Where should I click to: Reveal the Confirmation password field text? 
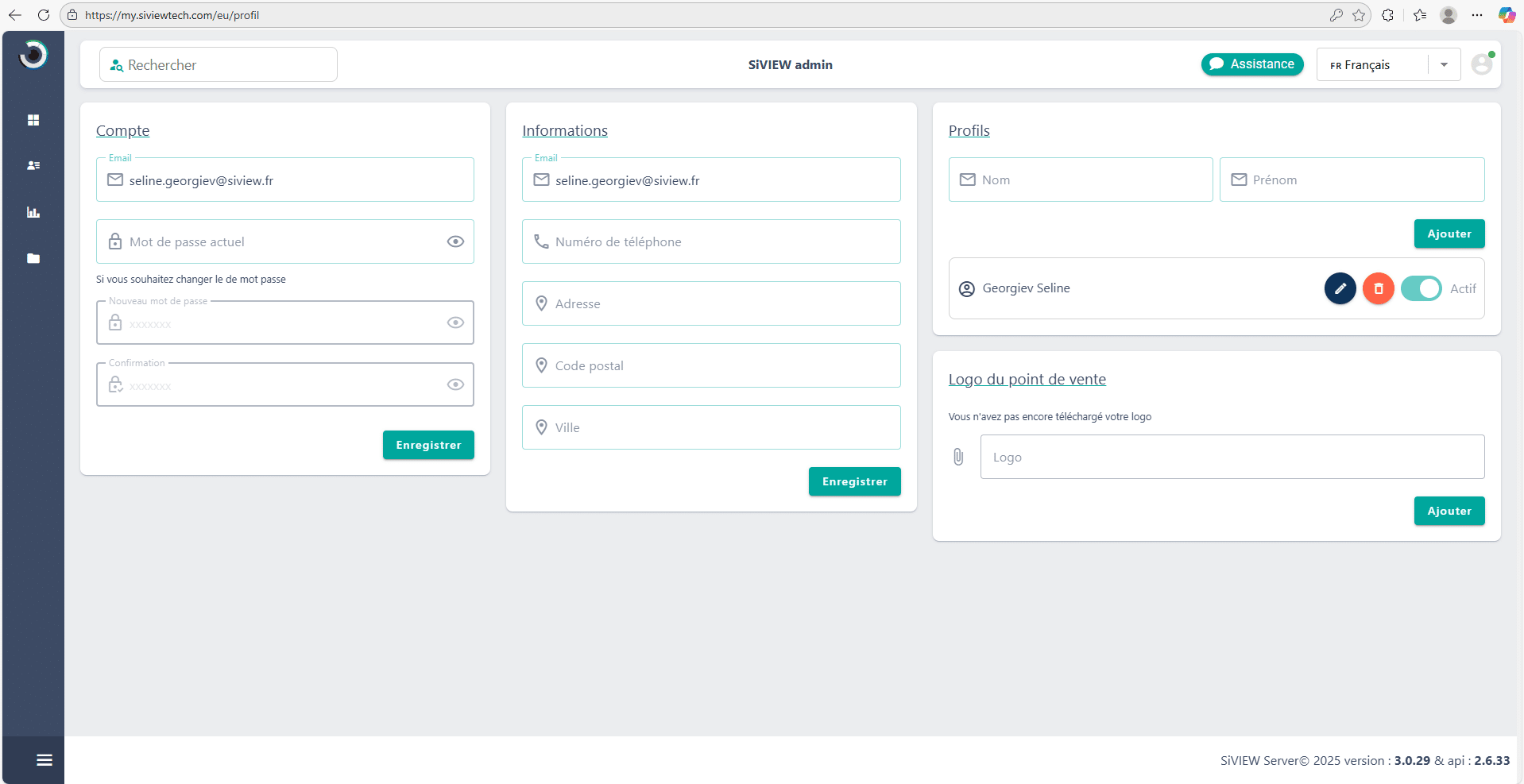tap(455, 384)
